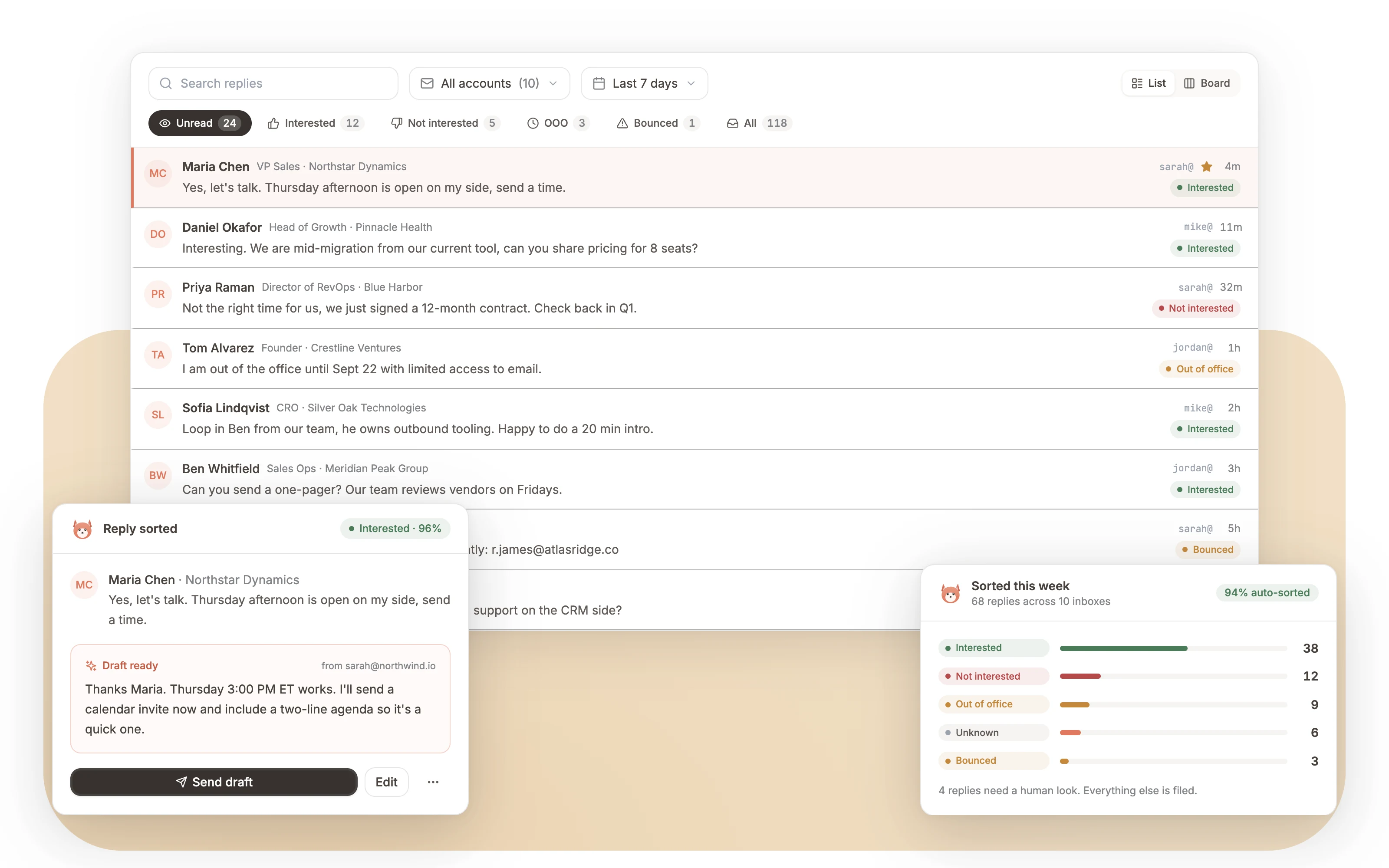Click the sparkle icon next to Draft ready
This screenshot has height=868, width=1389.
pos(91,665)
